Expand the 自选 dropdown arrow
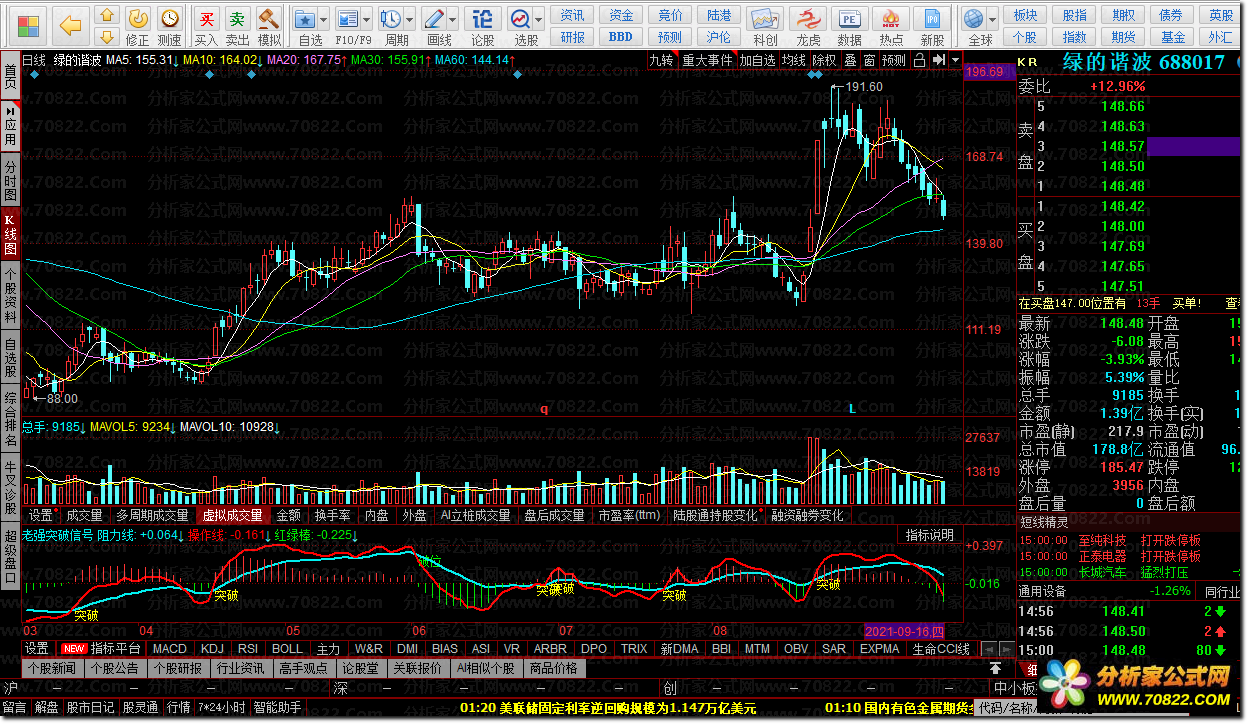 pyautogui.click(x=324, y=19)
